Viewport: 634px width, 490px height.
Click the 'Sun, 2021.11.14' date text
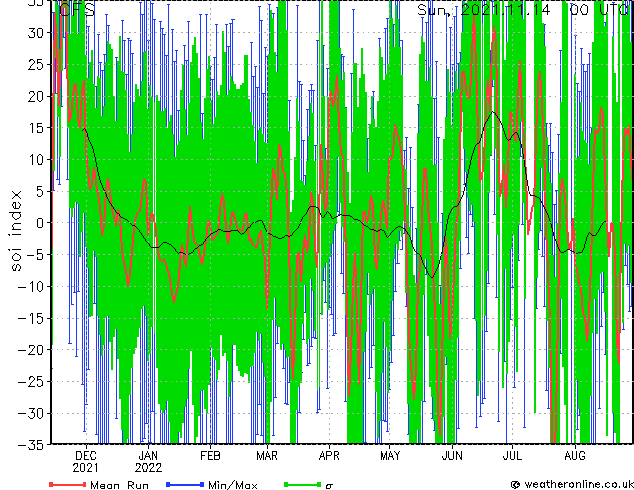pos(484,9)
